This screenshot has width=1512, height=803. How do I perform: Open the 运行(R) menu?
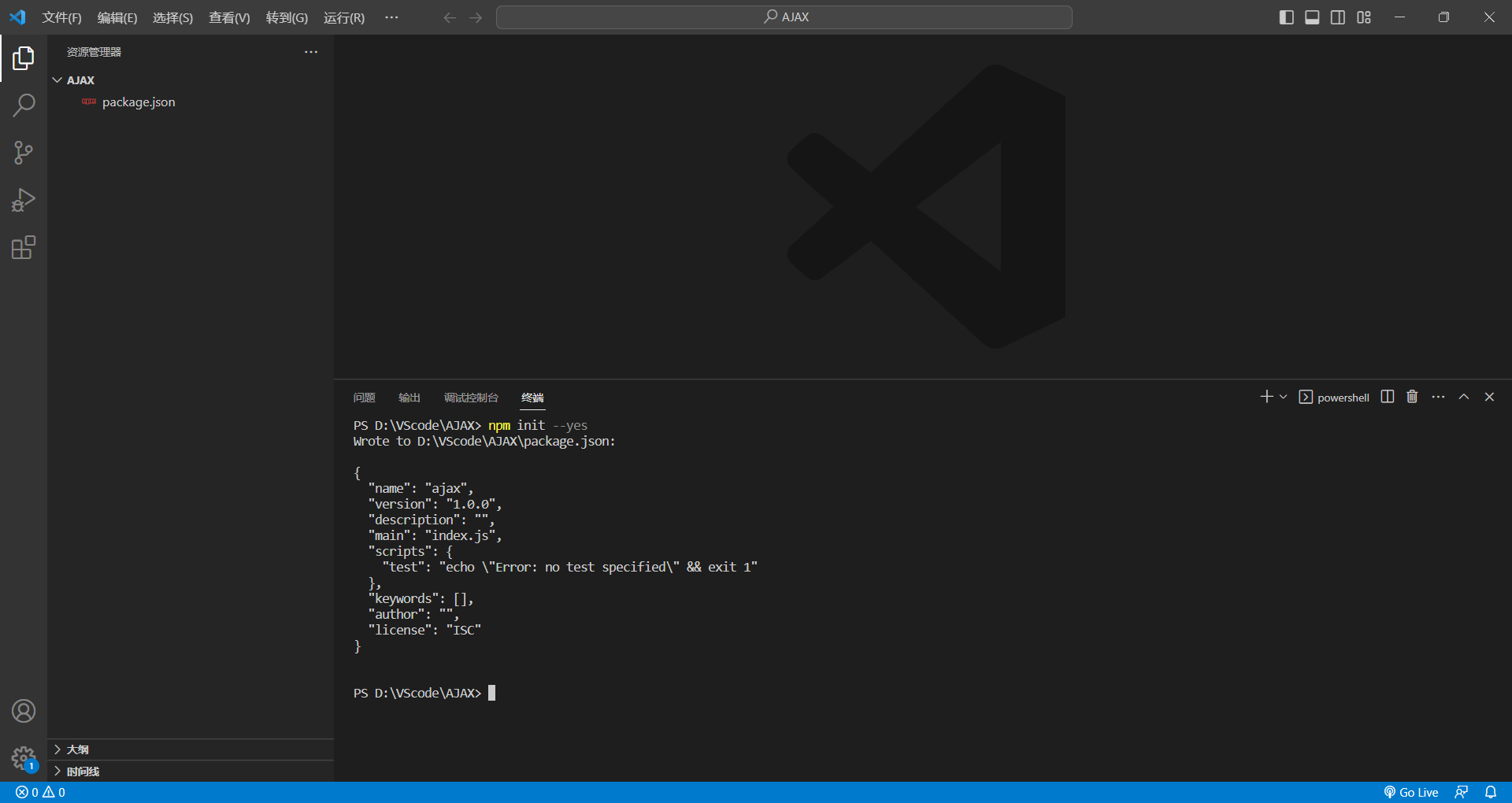click(x=344, y=17)
